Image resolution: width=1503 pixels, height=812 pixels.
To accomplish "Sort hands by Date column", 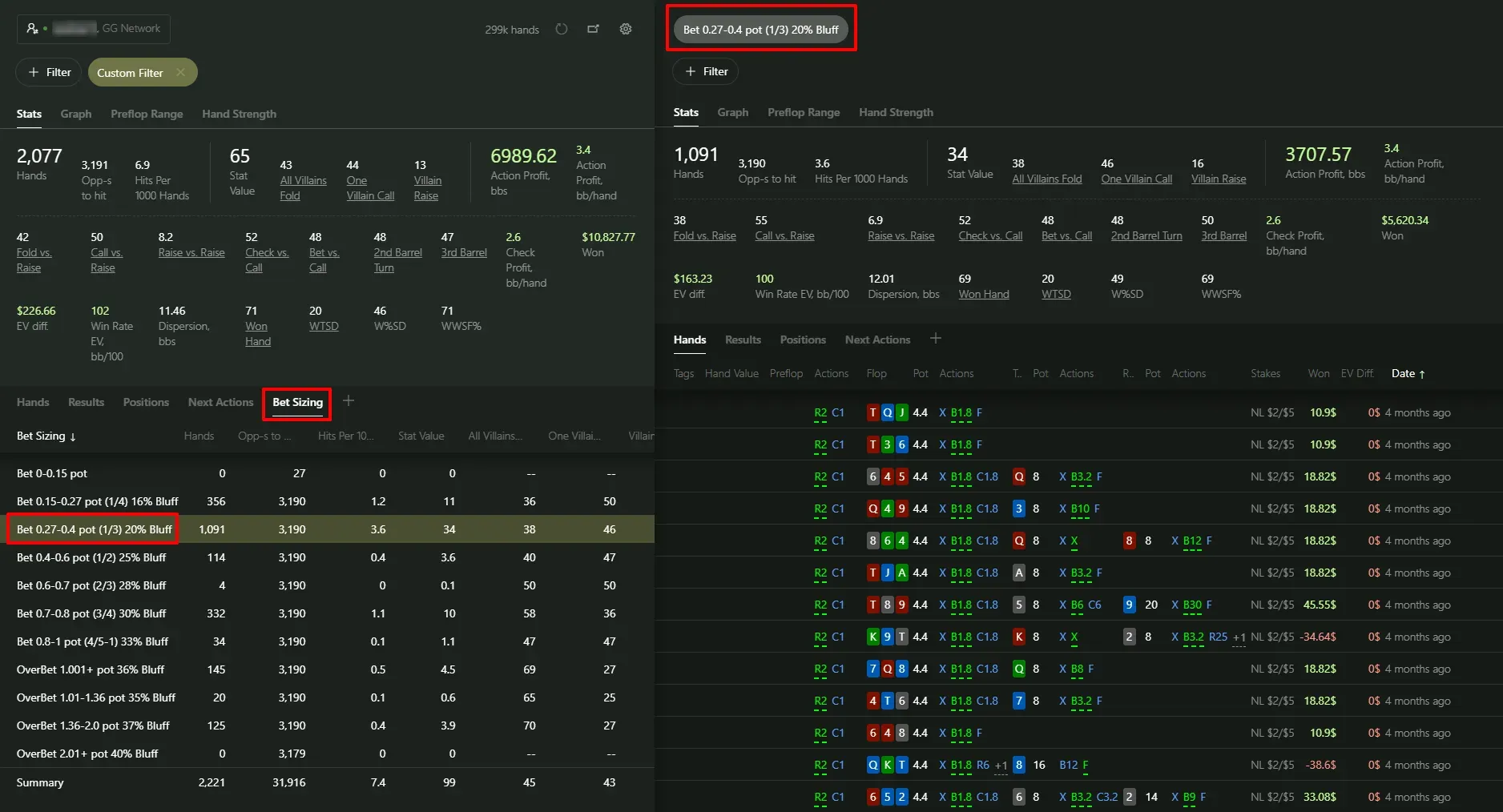I will pos(1408,373).
